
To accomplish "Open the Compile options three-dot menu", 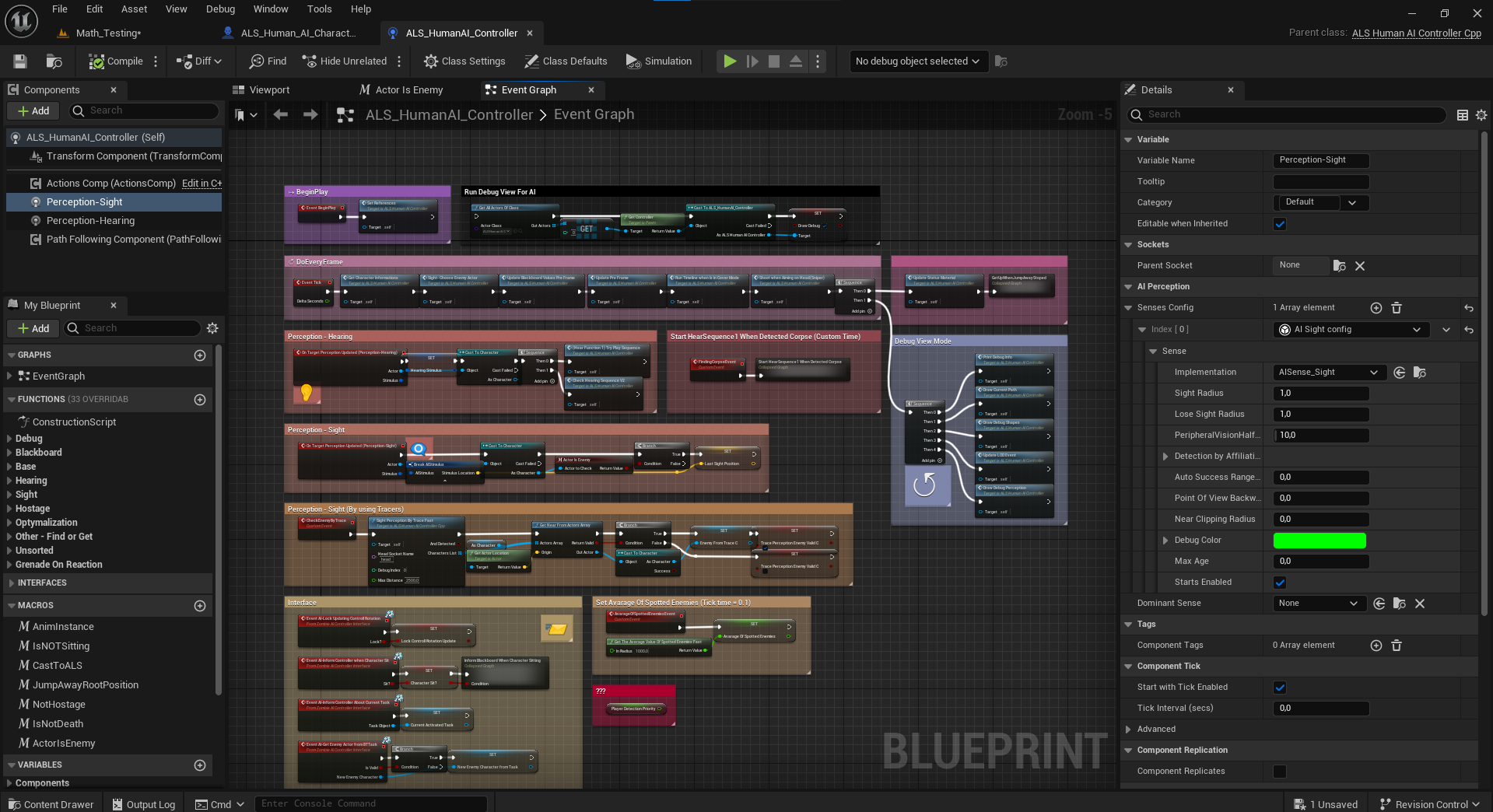I will point(156,61).
